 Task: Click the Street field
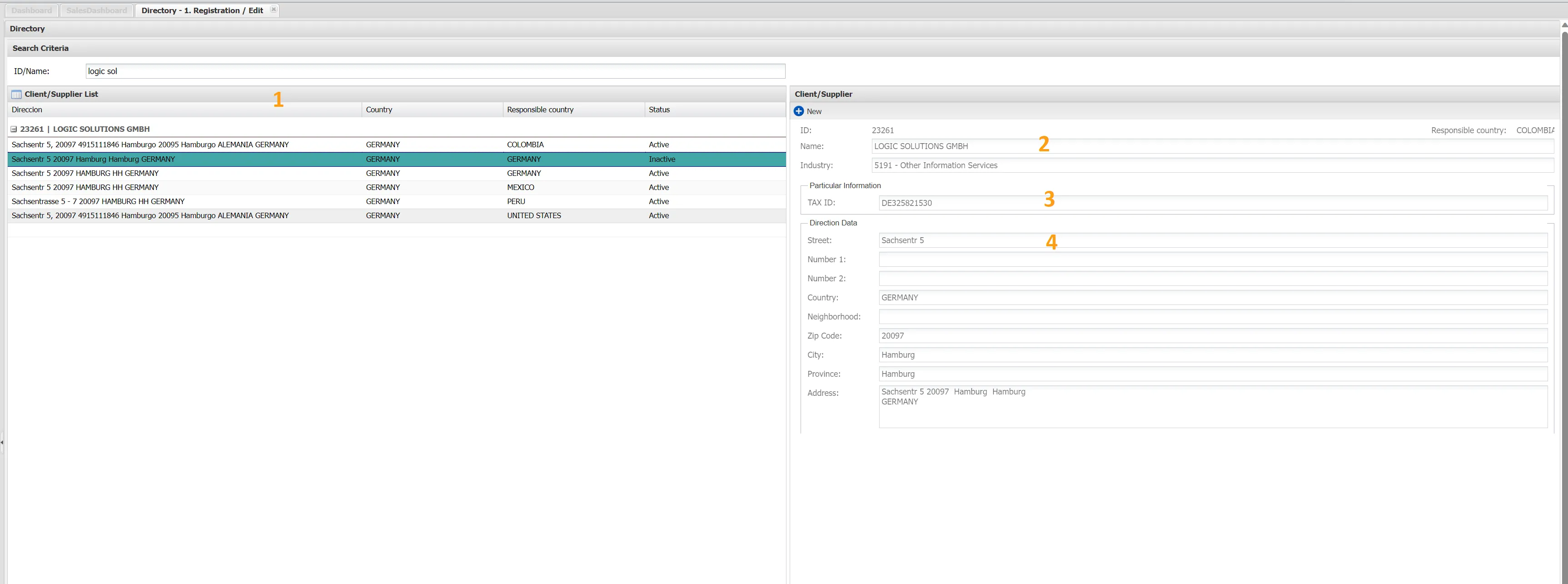1213,240
